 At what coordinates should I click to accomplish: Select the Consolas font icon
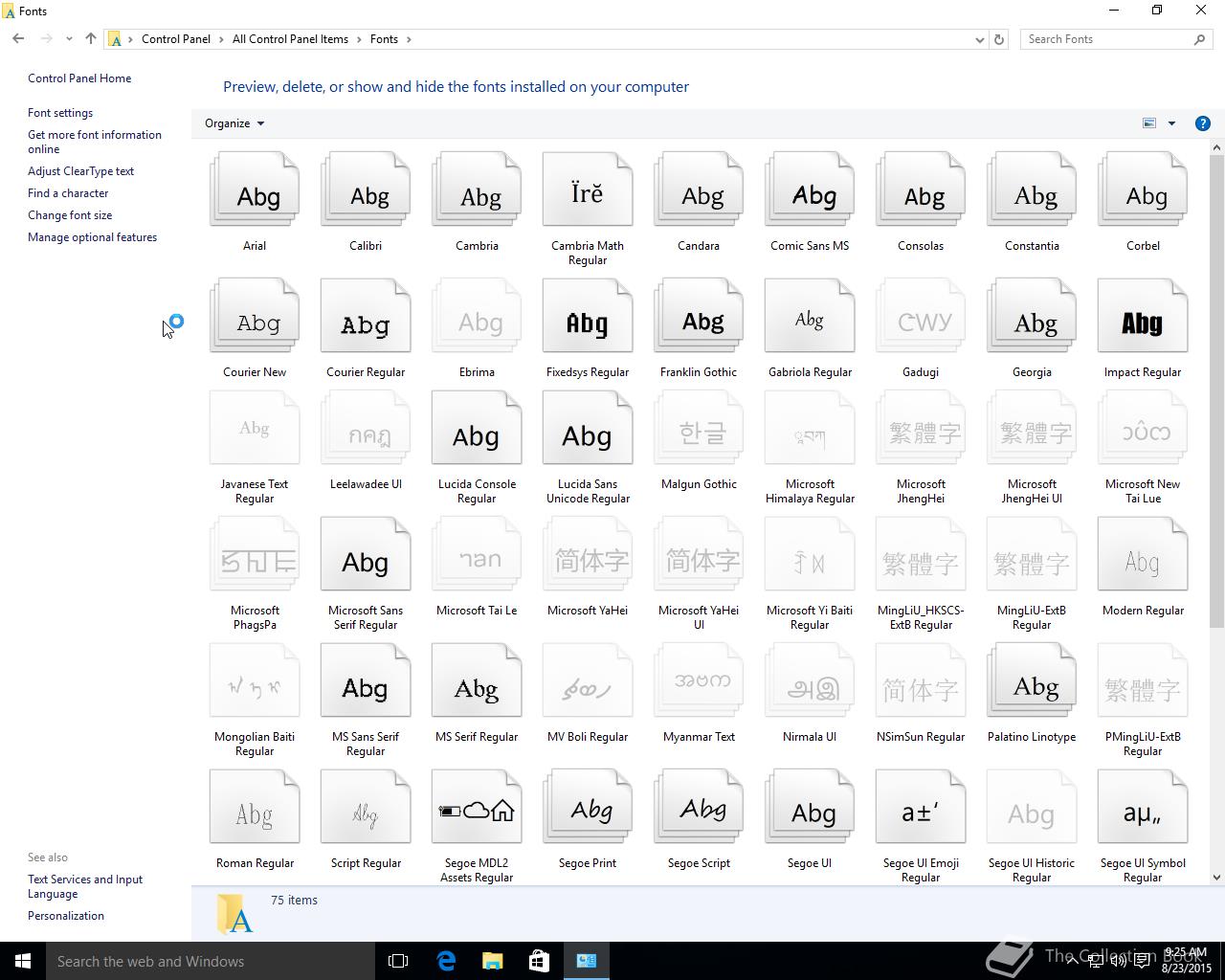coord(921,189)
